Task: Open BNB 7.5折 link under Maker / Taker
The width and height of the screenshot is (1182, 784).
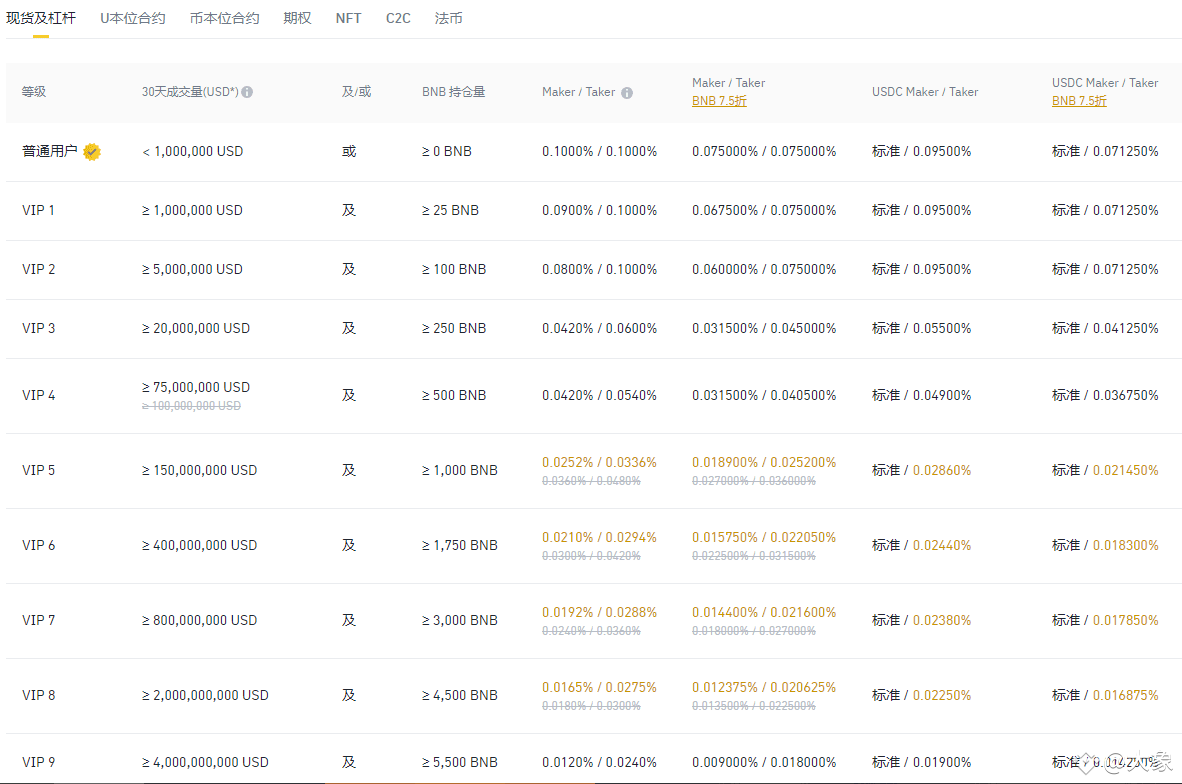Action: pos(719,101)
